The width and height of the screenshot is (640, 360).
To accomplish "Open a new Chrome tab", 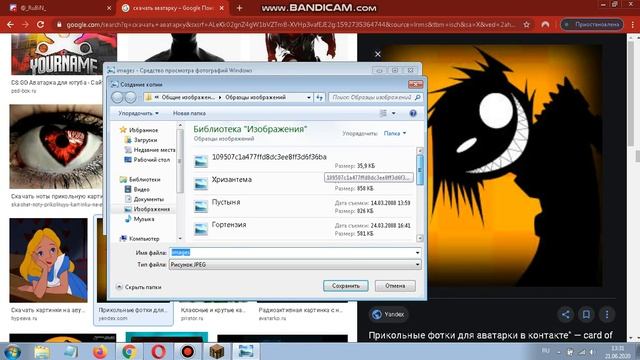I will 240,8.
